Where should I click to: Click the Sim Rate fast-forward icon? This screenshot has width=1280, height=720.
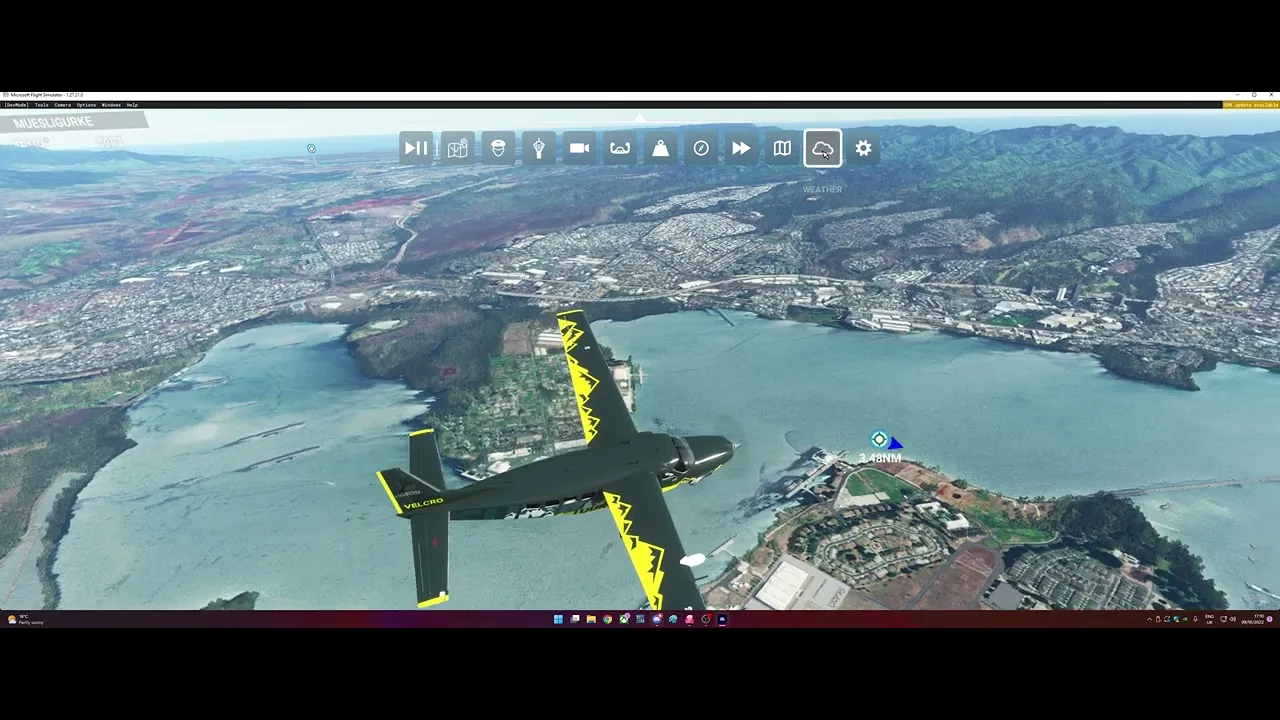(741, 149)
